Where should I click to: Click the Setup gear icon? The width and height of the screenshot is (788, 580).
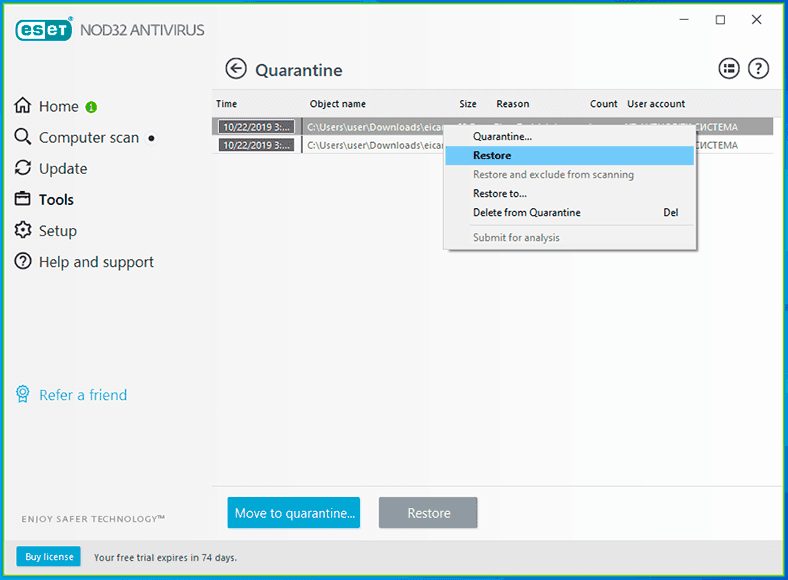point(23,230)
